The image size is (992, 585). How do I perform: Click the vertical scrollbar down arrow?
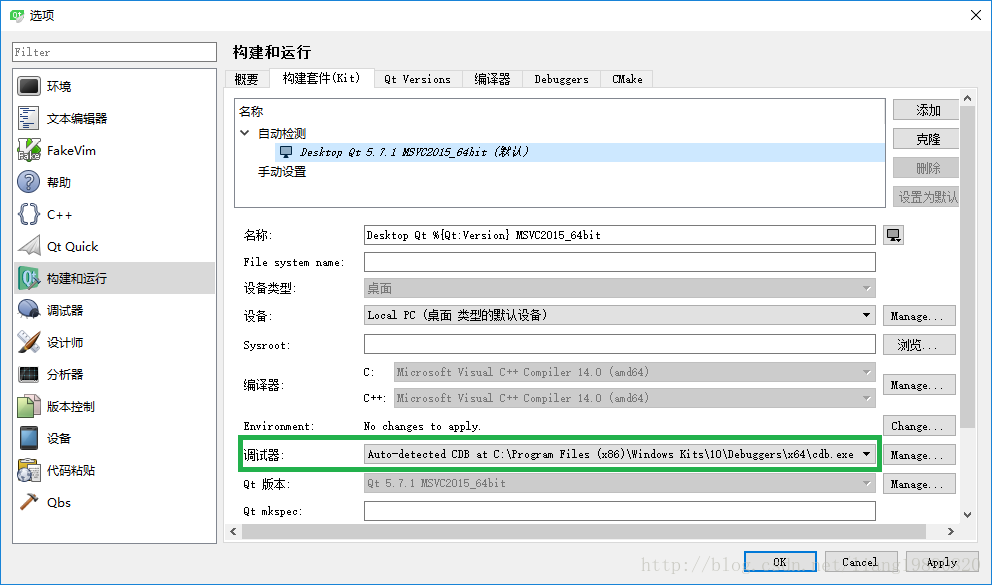(967, 515)
